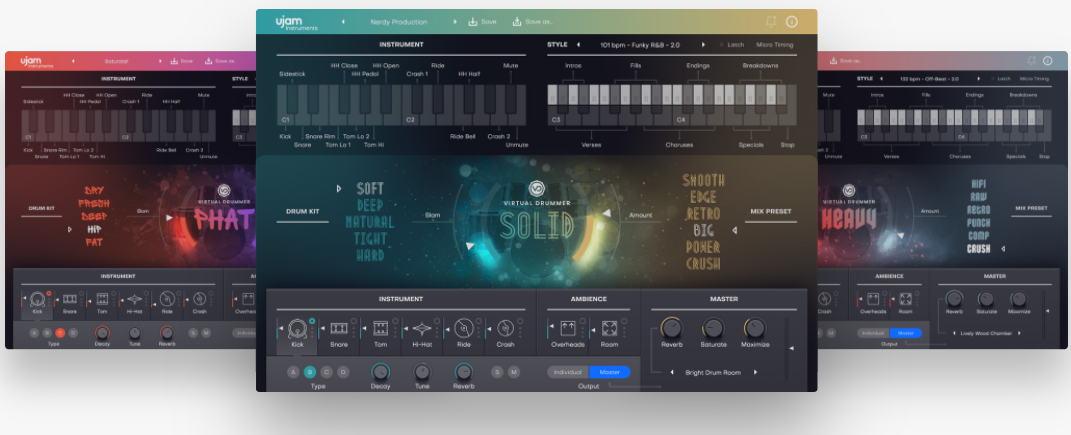
Task: Click Micro Timing in HEAVY window
Action: 1035,79
